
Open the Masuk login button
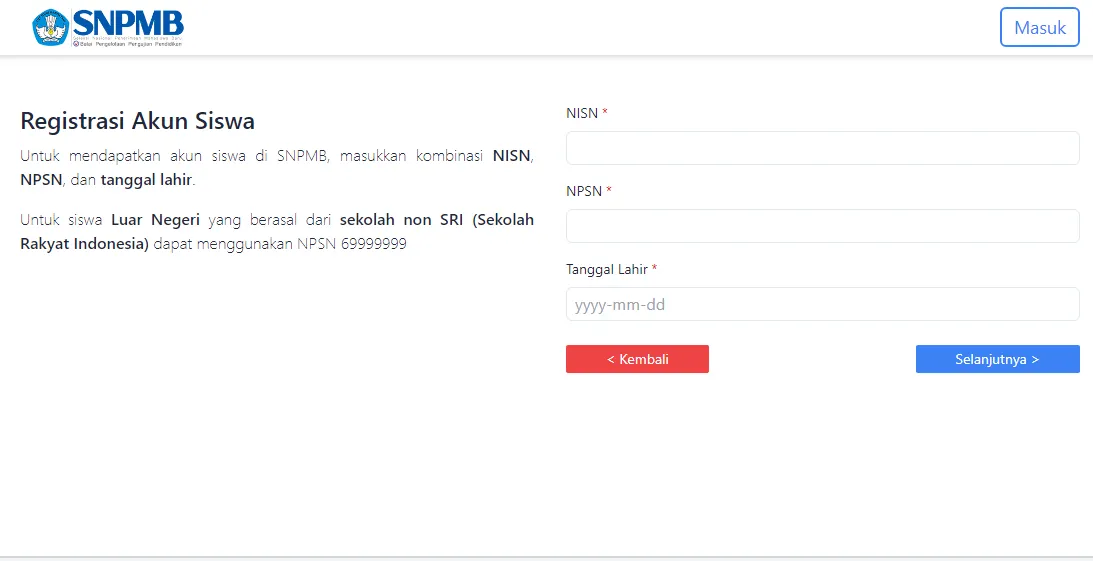pyautogui.click(x=1039, y=27)
